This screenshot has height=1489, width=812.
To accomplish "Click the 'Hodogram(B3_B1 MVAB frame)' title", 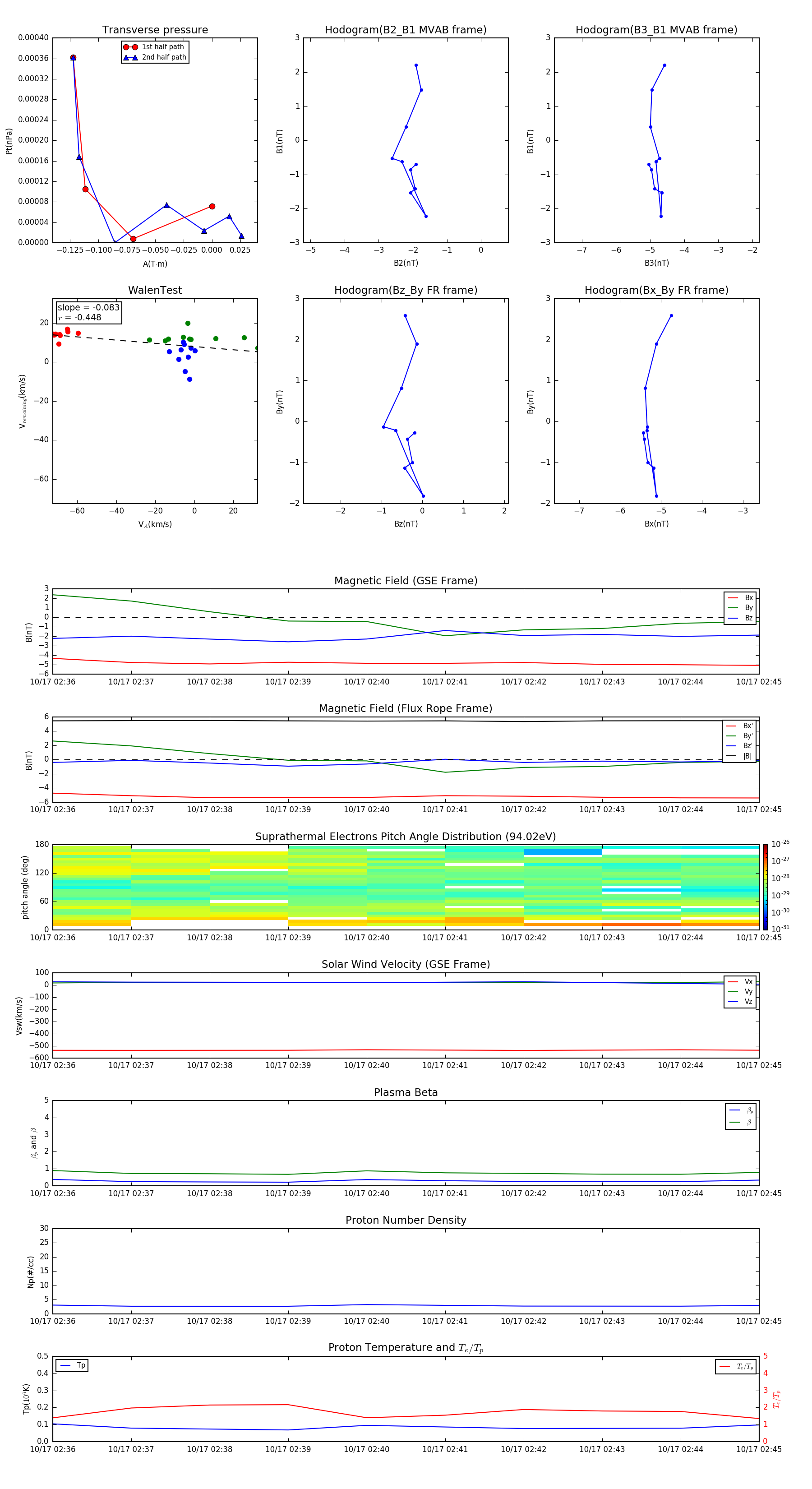I will point(656,30).
